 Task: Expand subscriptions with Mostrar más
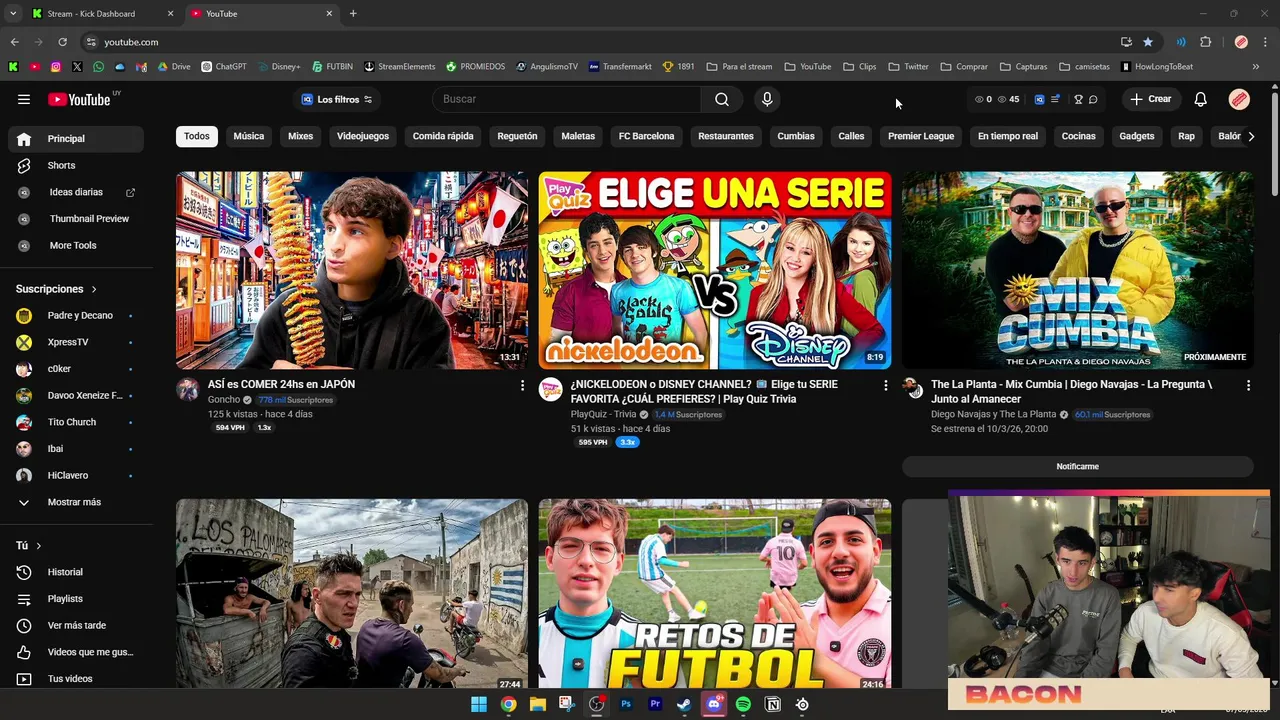pos(76,502)
